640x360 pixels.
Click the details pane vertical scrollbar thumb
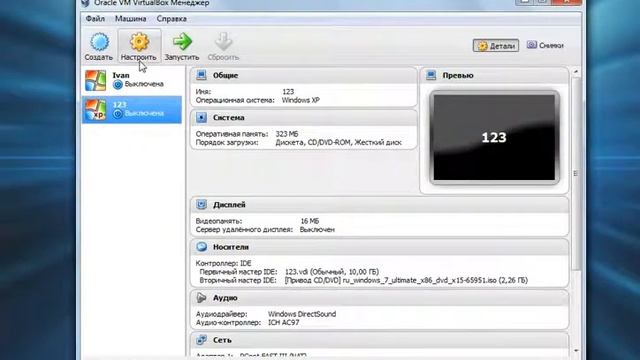576,173
